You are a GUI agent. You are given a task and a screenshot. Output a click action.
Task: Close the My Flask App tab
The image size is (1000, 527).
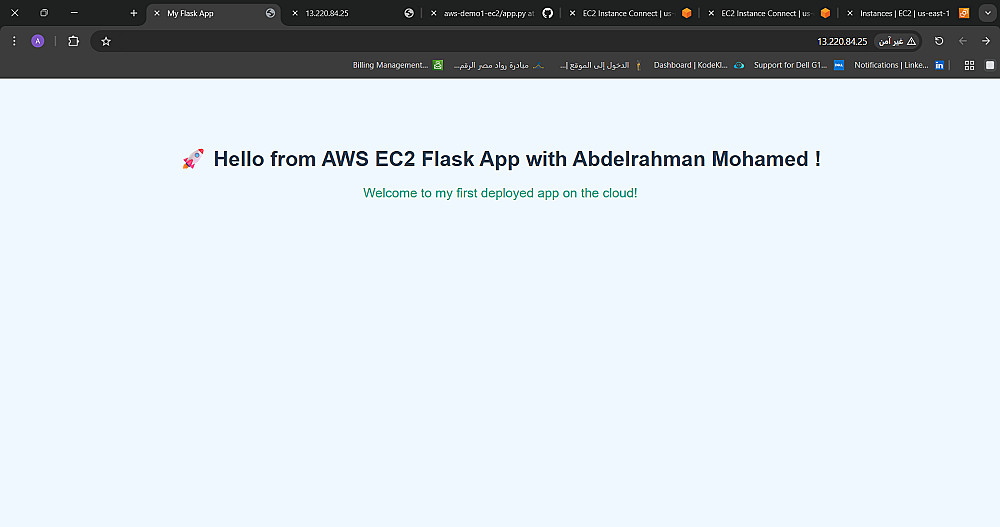(156, 13)
